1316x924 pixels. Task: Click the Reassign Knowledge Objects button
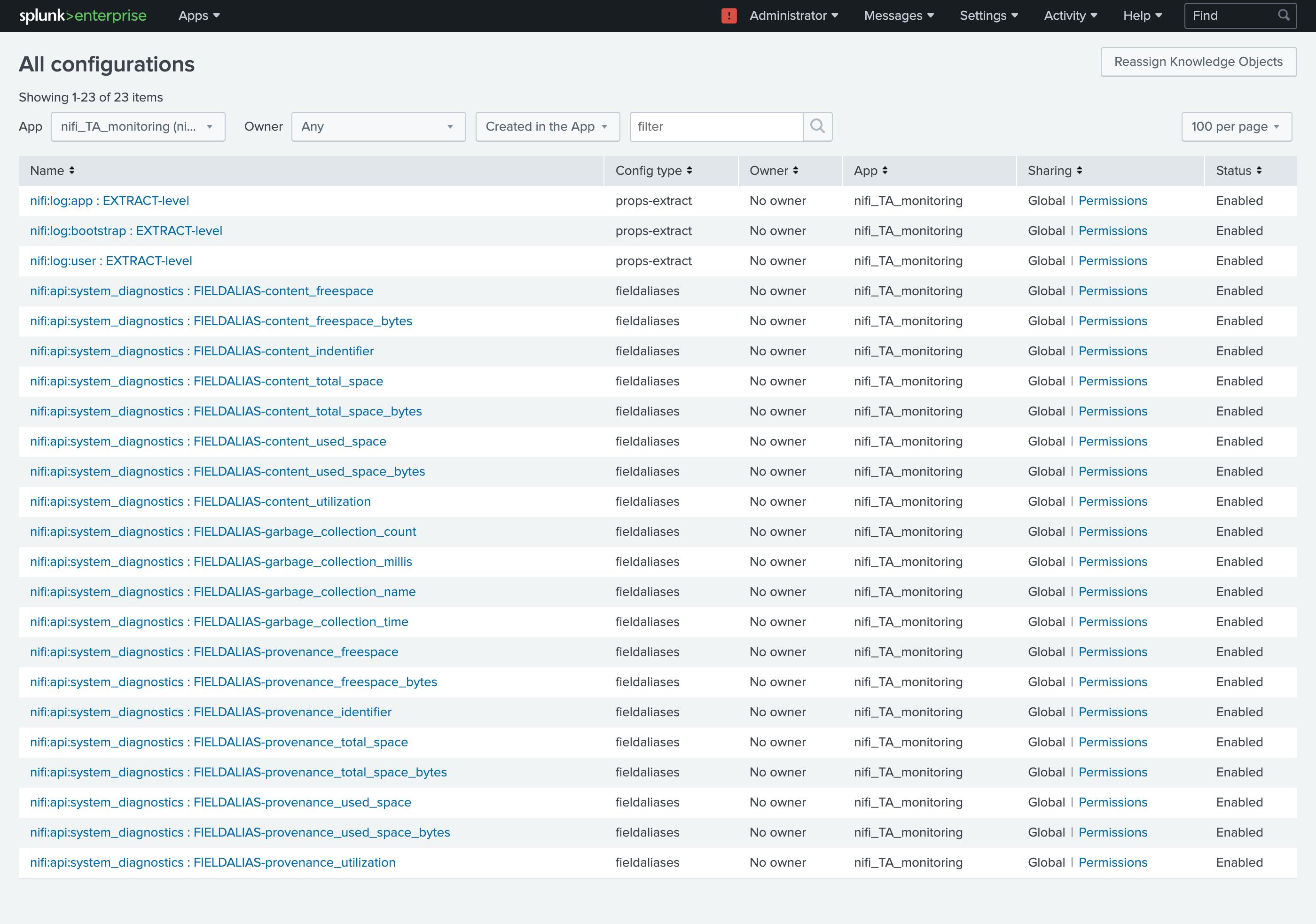pyautogui.click(x=1198, y=61)
